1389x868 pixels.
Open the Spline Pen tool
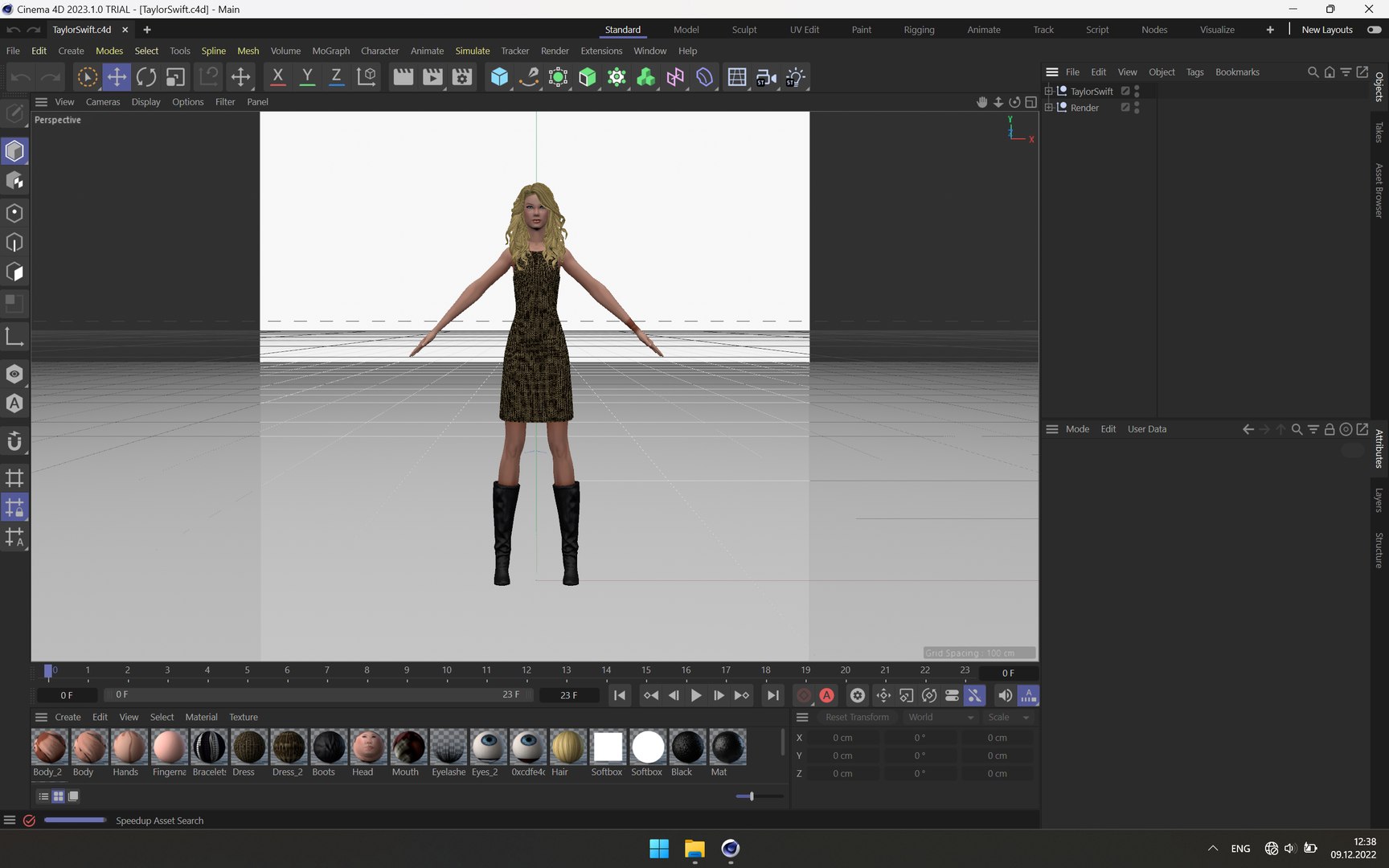[x=528, y=77]
